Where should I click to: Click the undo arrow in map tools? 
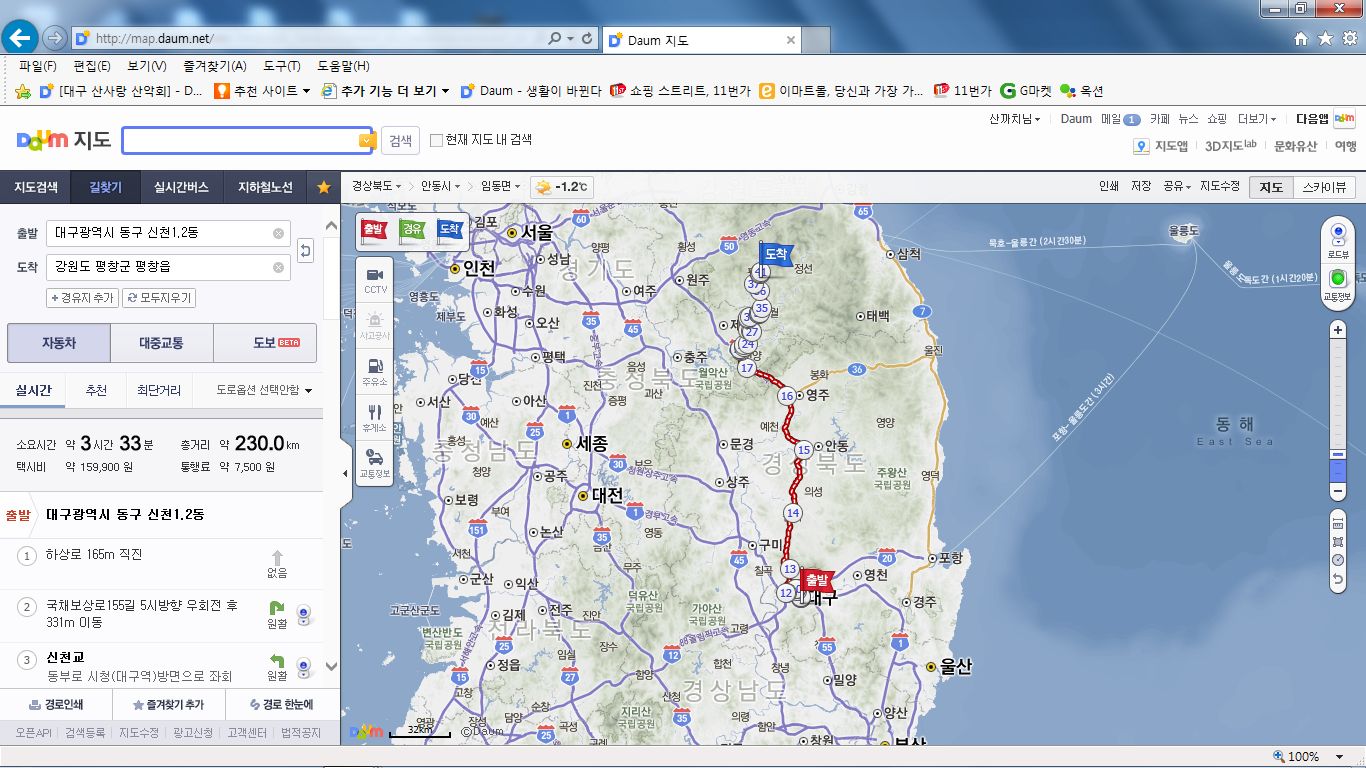click(x=1338, y=578)
